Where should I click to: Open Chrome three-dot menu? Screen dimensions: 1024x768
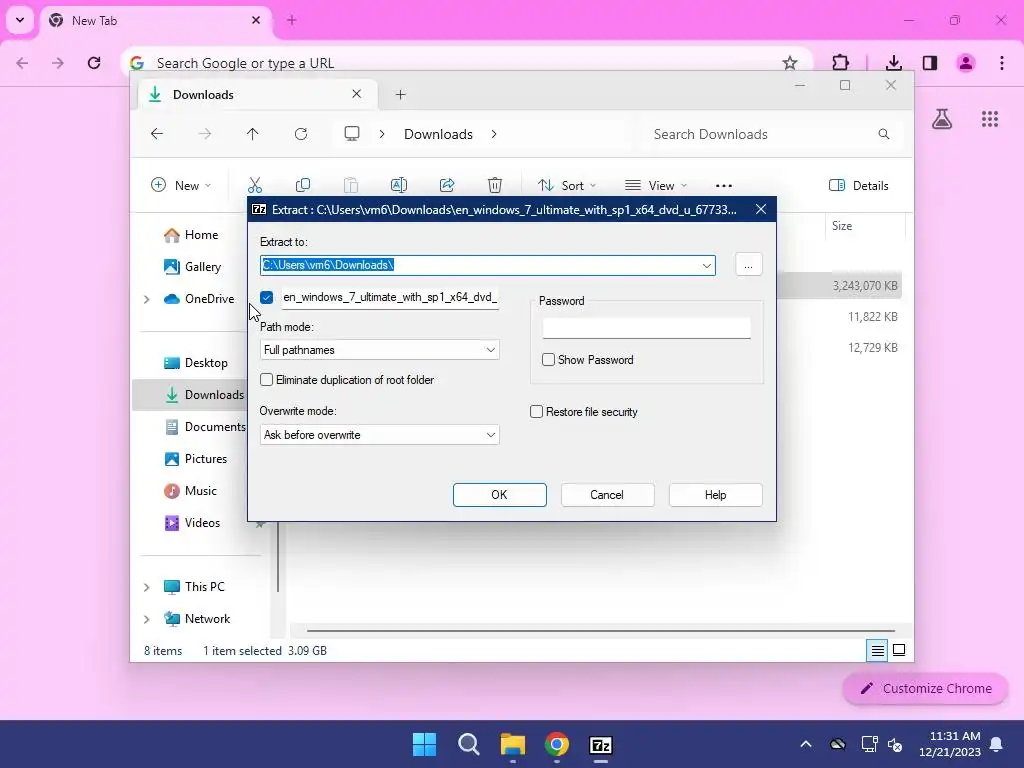[x=1002, y=63]
